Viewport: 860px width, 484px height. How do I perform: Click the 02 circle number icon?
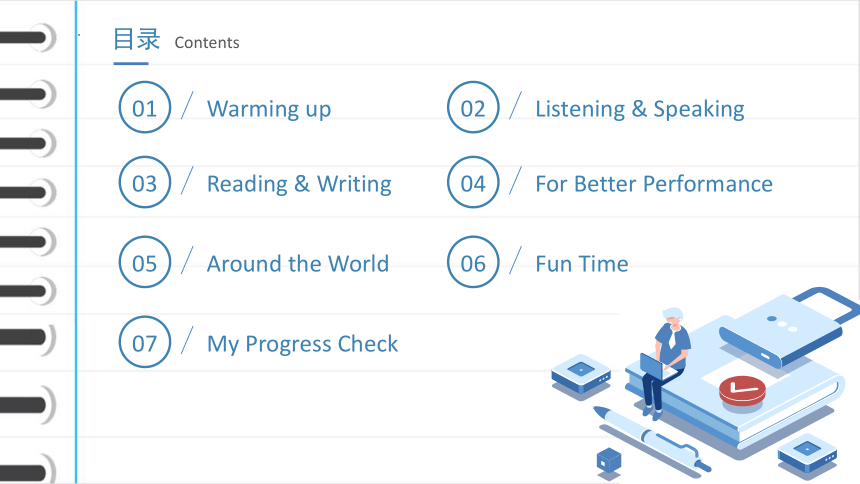click(473, 107)
